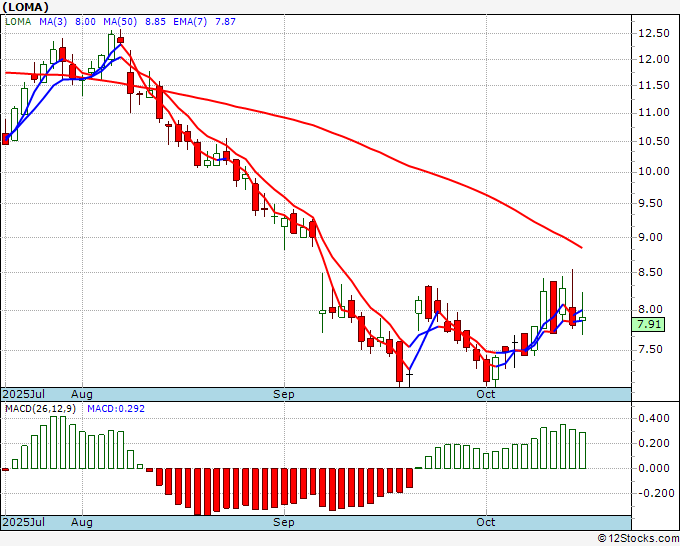The height and width of the screenshot is (546, 680).
Task: Click the 11.50 price axis label
Action: 654,86
